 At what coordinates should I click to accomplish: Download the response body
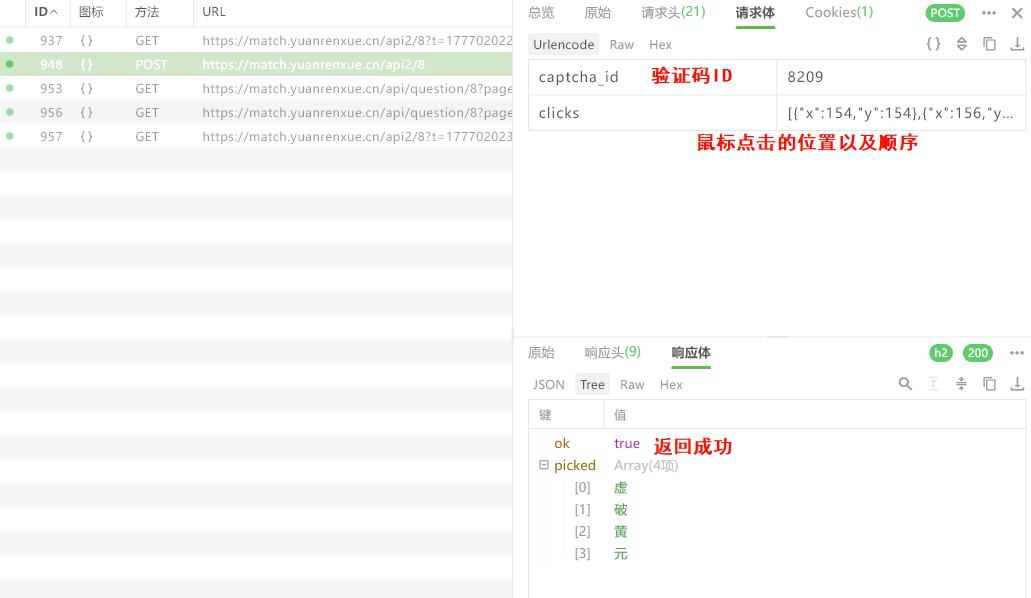pyautogui.click(x=1017, y=384)
